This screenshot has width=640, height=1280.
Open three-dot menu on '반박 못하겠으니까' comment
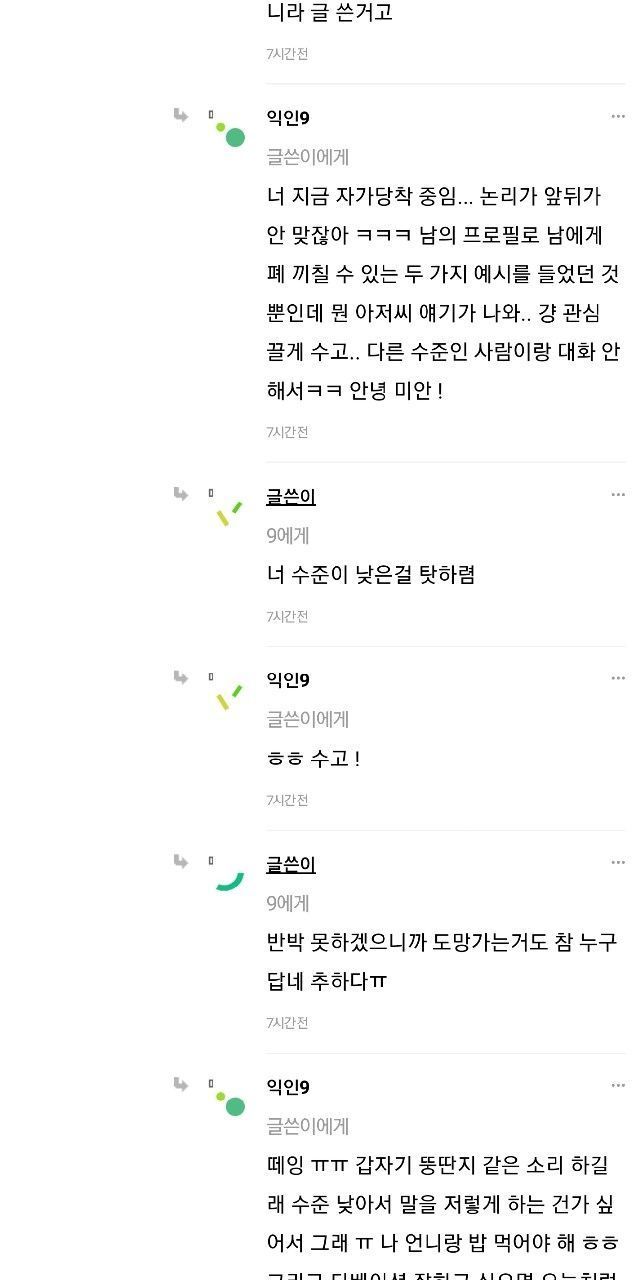[618, 863]
